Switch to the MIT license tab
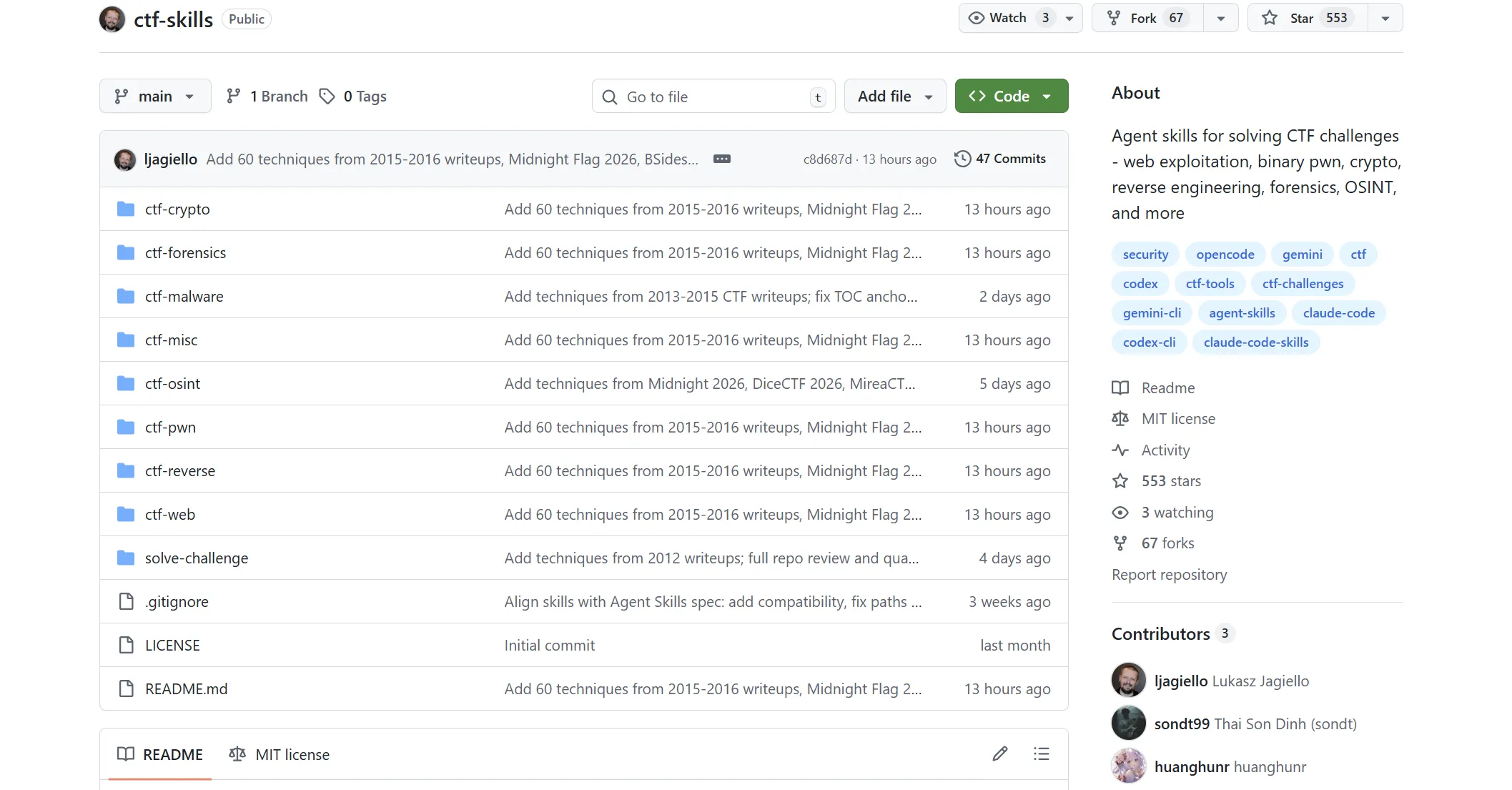Viewport: 1512px width, 790px height. 280,754
